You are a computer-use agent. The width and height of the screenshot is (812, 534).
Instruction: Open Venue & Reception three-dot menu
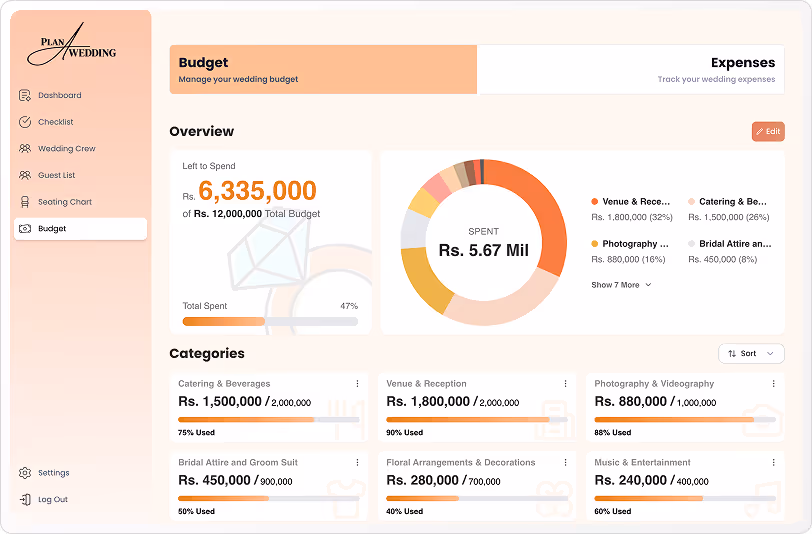(565, 384)
